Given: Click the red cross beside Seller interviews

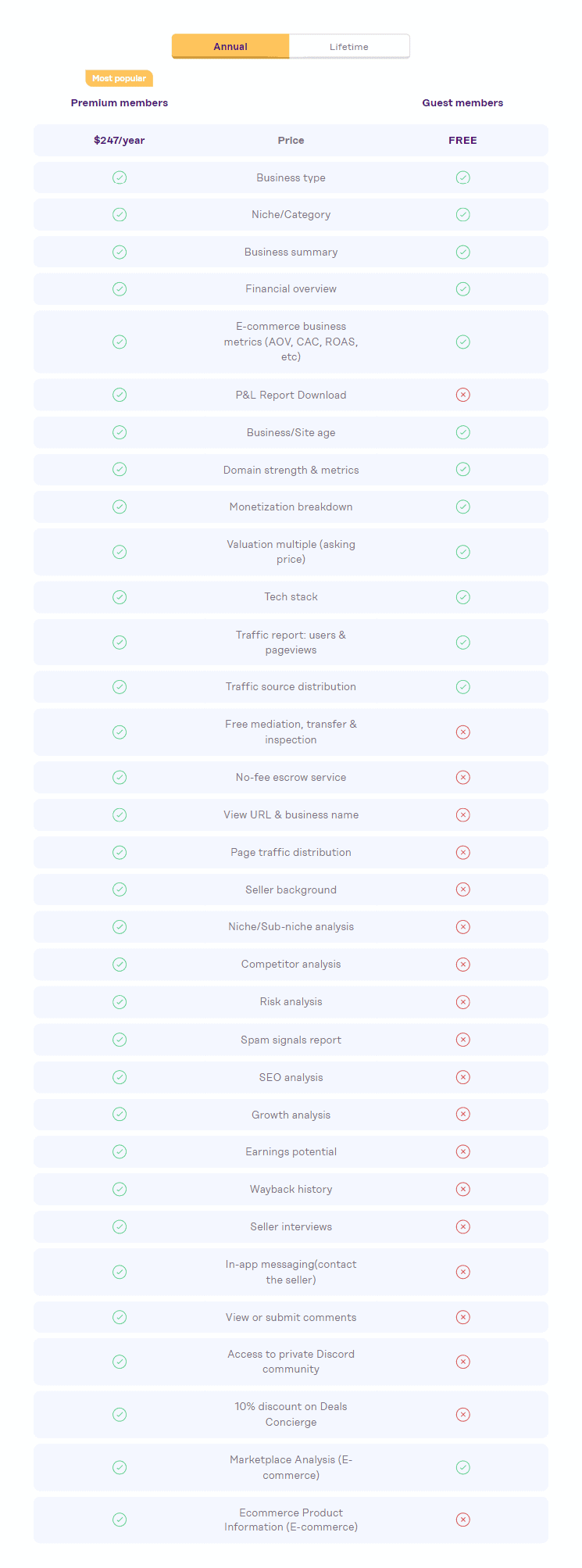Looking at the screenshot, I should pyautogui.click(x=462, y=1226).
